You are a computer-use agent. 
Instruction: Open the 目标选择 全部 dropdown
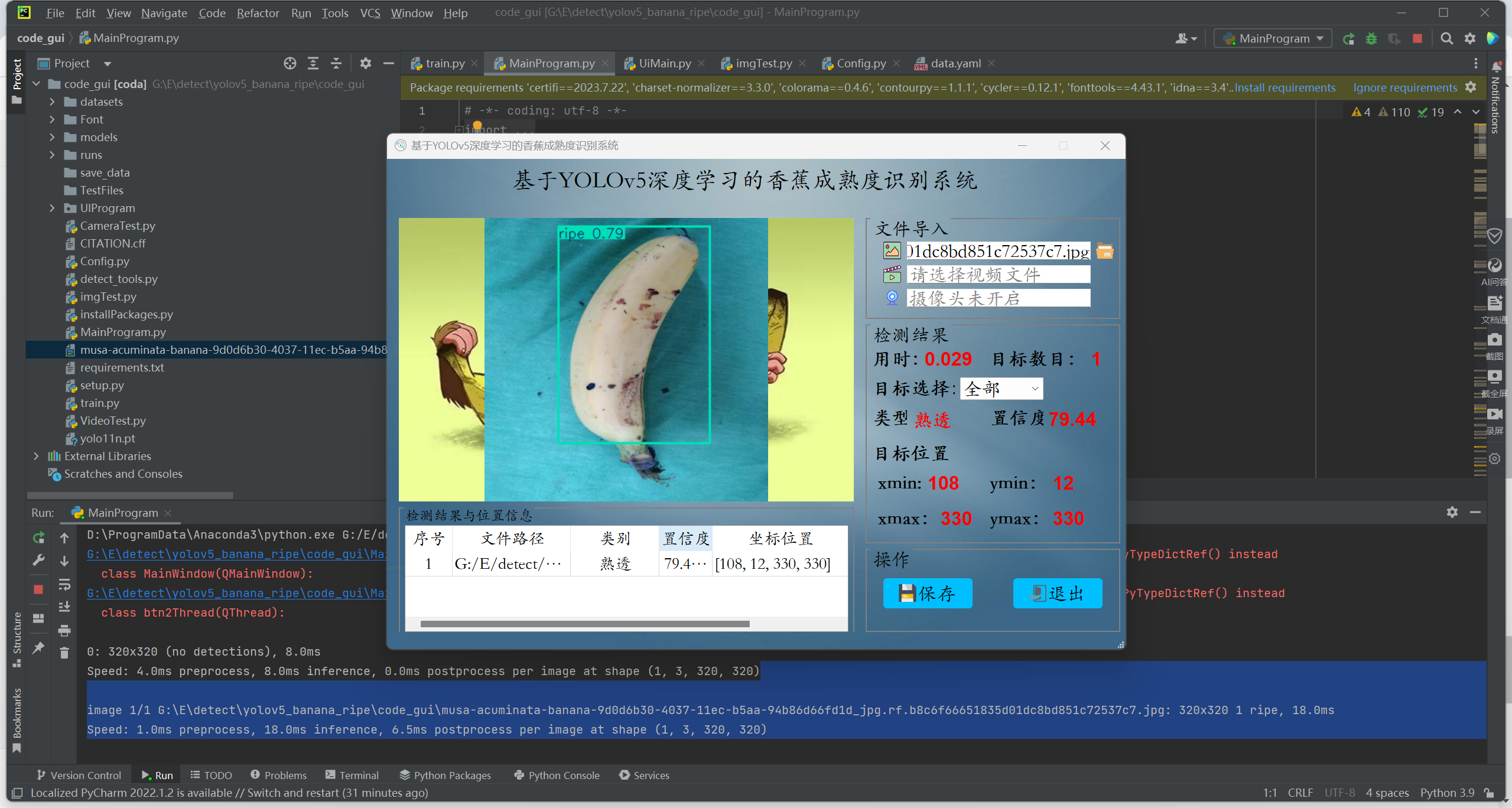coord(1002,389)
